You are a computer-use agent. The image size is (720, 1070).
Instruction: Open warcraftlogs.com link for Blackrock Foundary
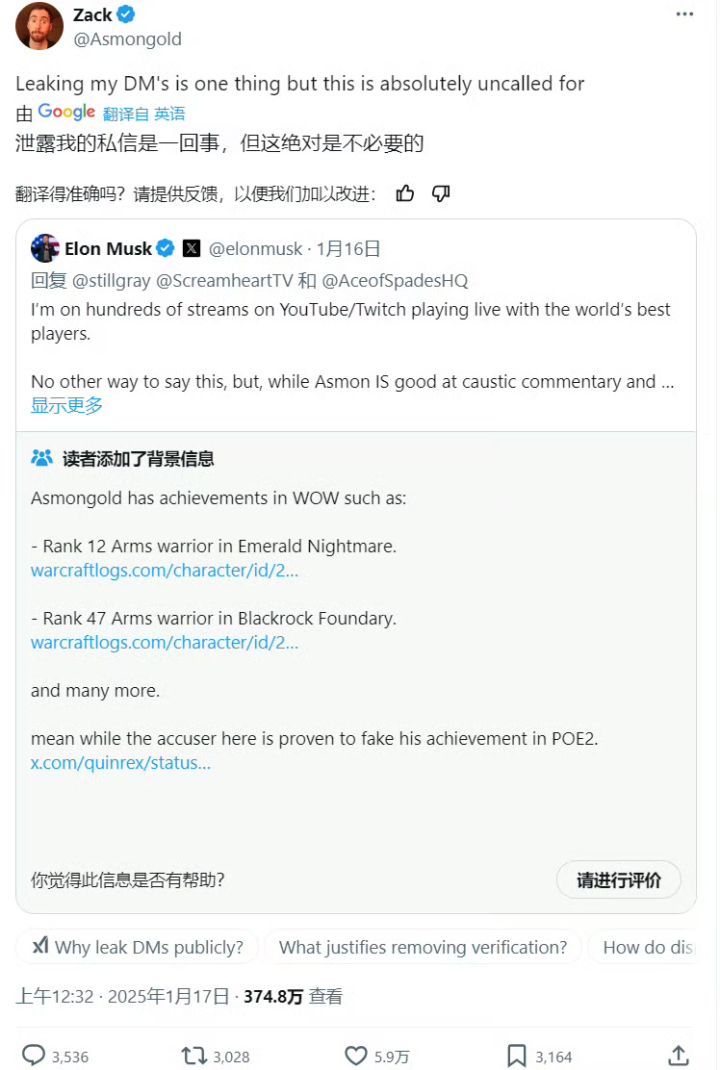(165, 643)
